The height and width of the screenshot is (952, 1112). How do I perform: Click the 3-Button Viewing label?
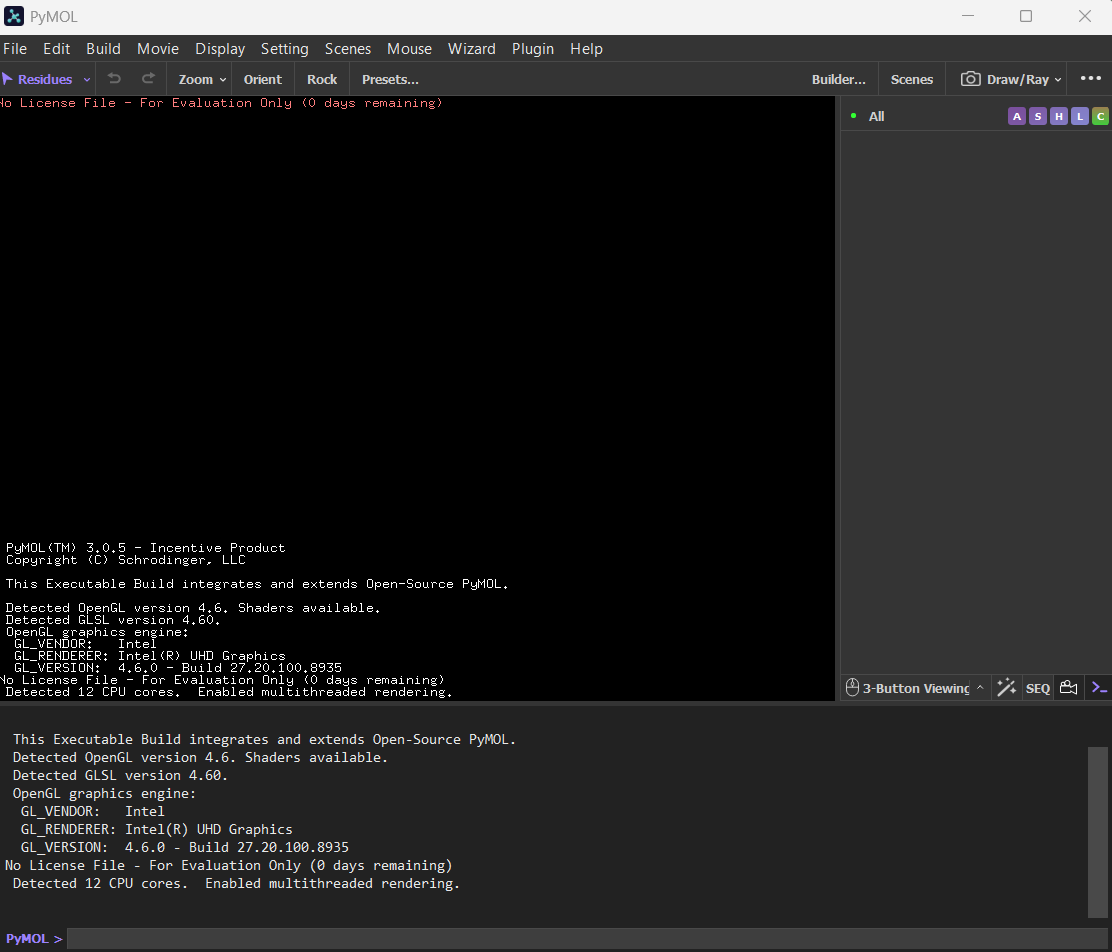coord(916,688)
